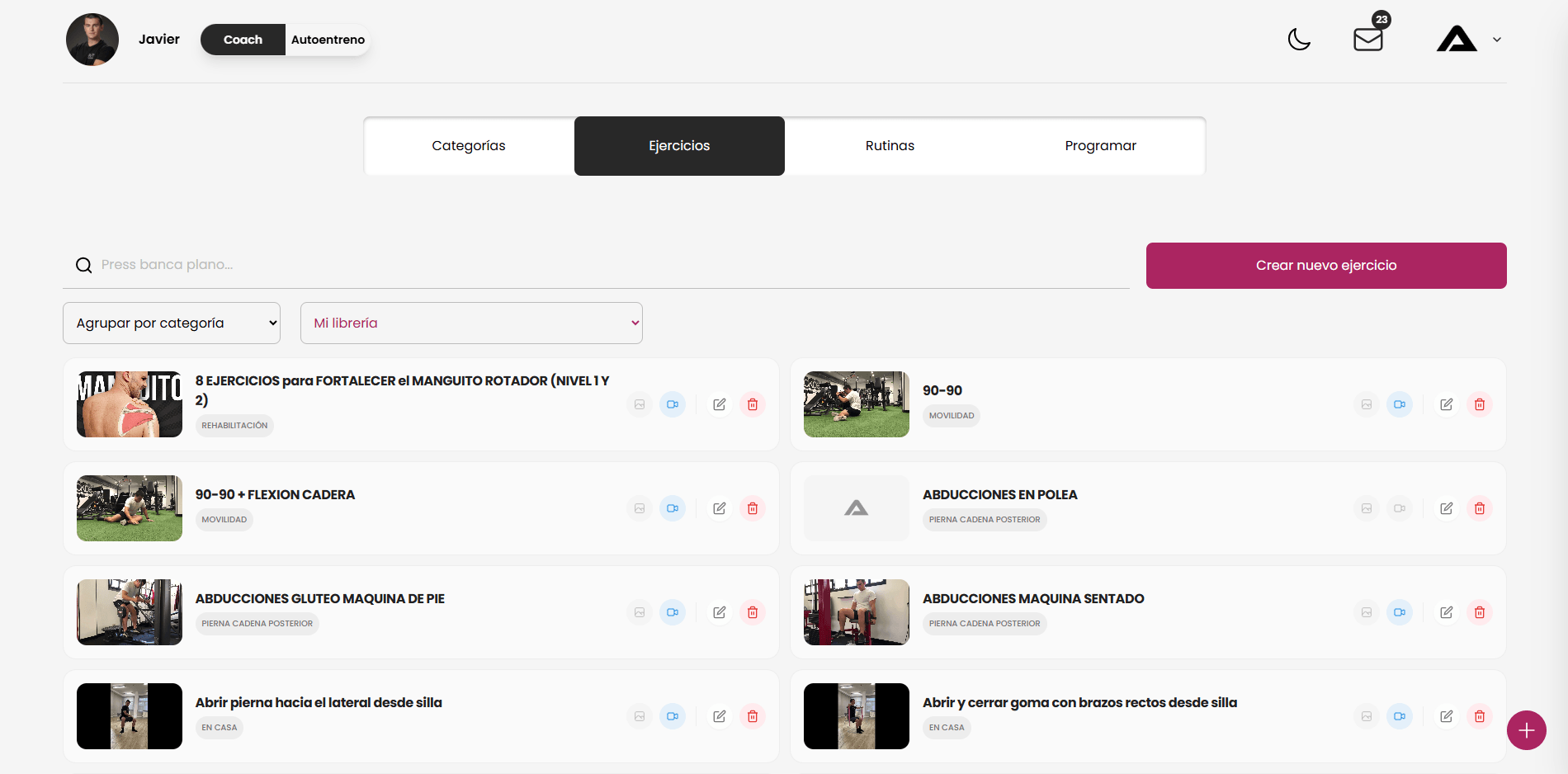Delete the 90-90 exercise
Screen dimensions: 1568x774
[x=1479, y=404]
